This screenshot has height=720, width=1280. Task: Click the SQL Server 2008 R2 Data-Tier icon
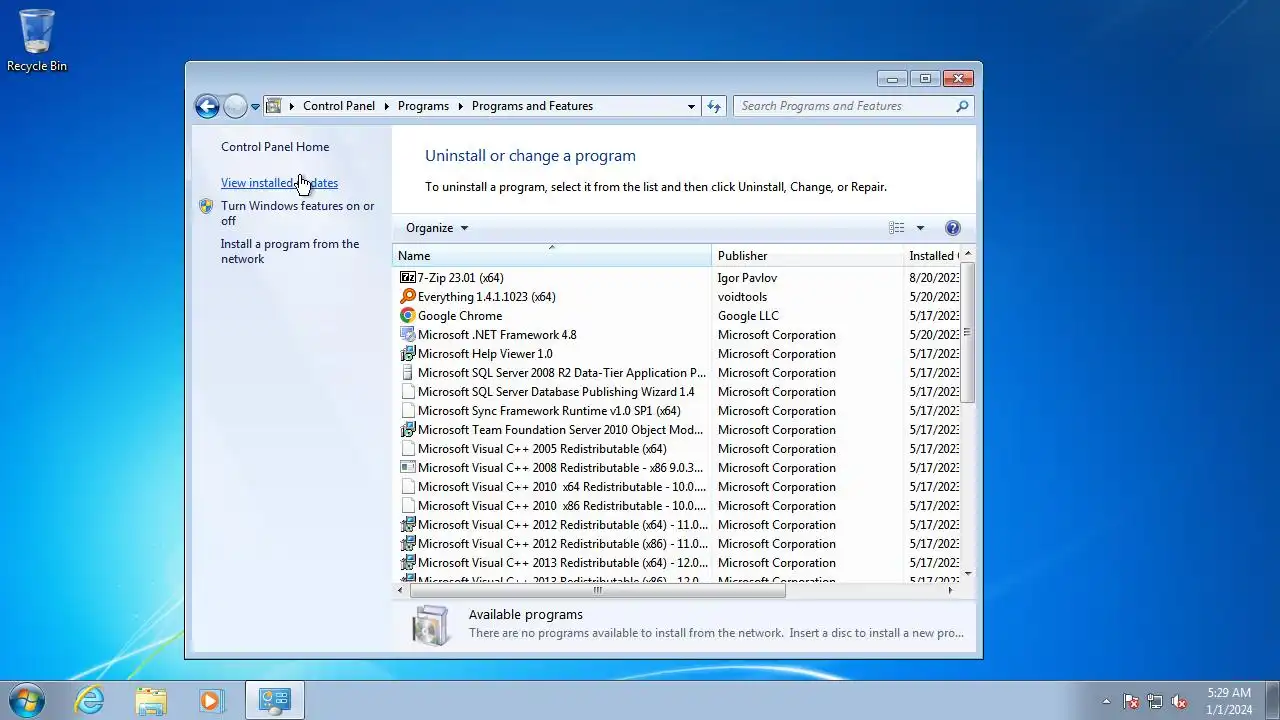click(x=407, y=372)
